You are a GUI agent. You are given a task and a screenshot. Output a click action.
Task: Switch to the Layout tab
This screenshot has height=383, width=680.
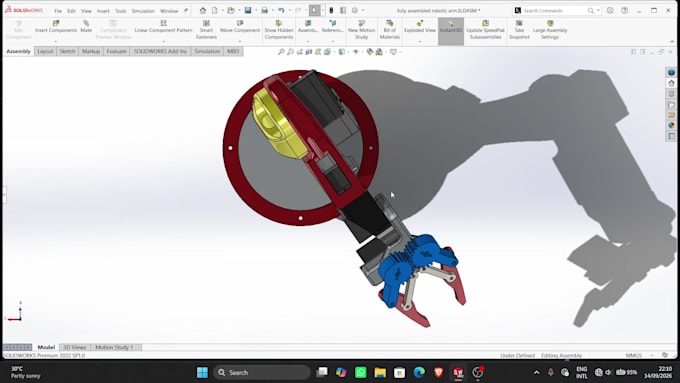pos(45,51)
